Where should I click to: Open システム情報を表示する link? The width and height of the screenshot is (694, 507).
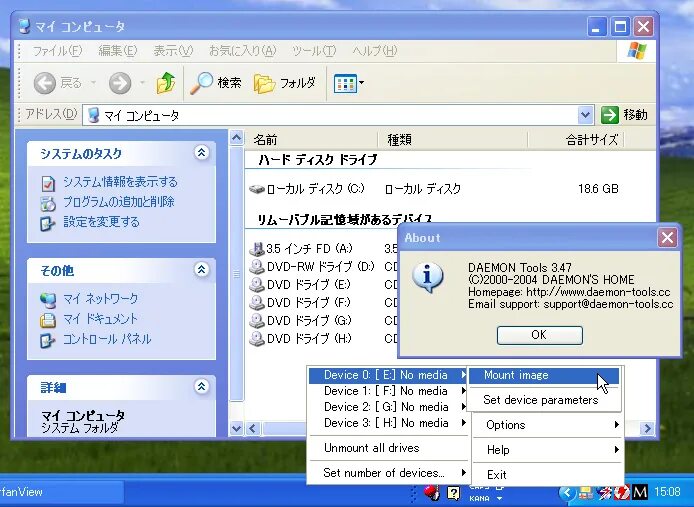(x=120, y=182)
